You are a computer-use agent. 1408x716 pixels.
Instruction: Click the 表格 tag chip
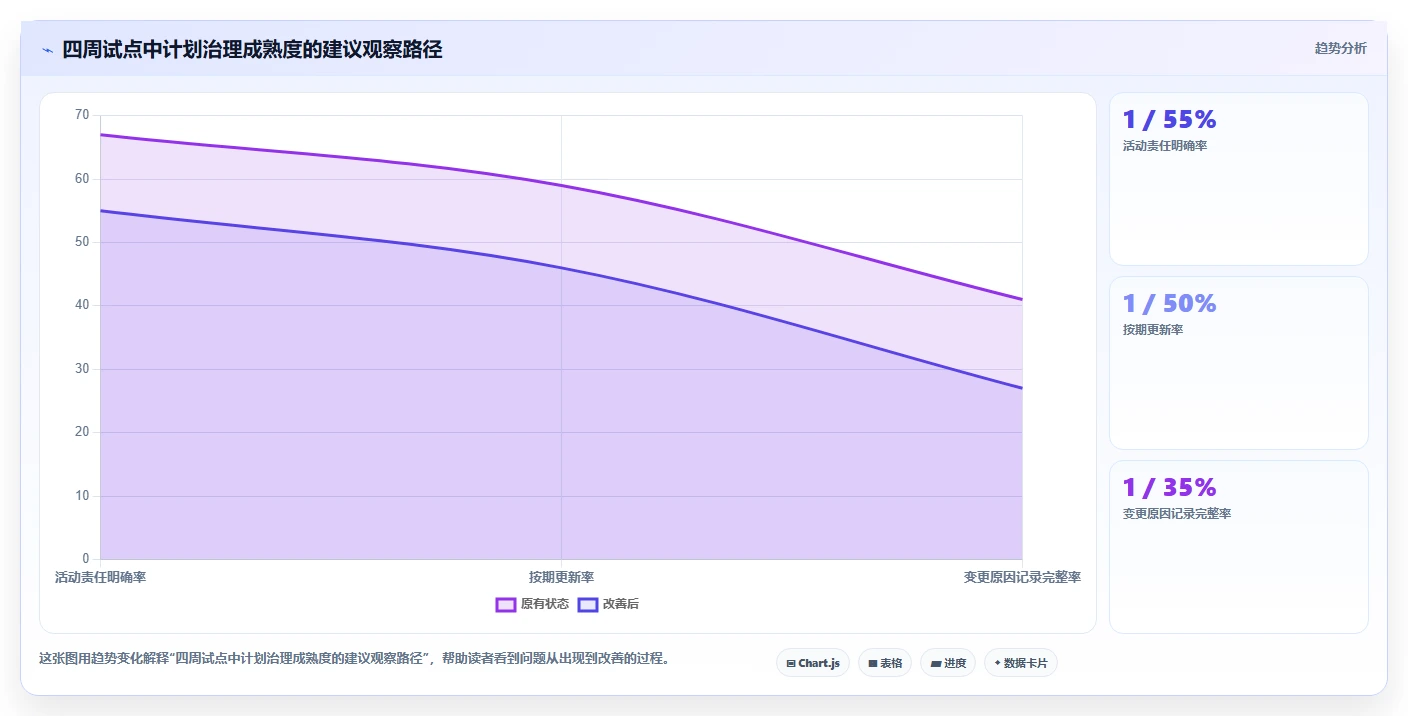pyautogui.click(x=885, y=663)
